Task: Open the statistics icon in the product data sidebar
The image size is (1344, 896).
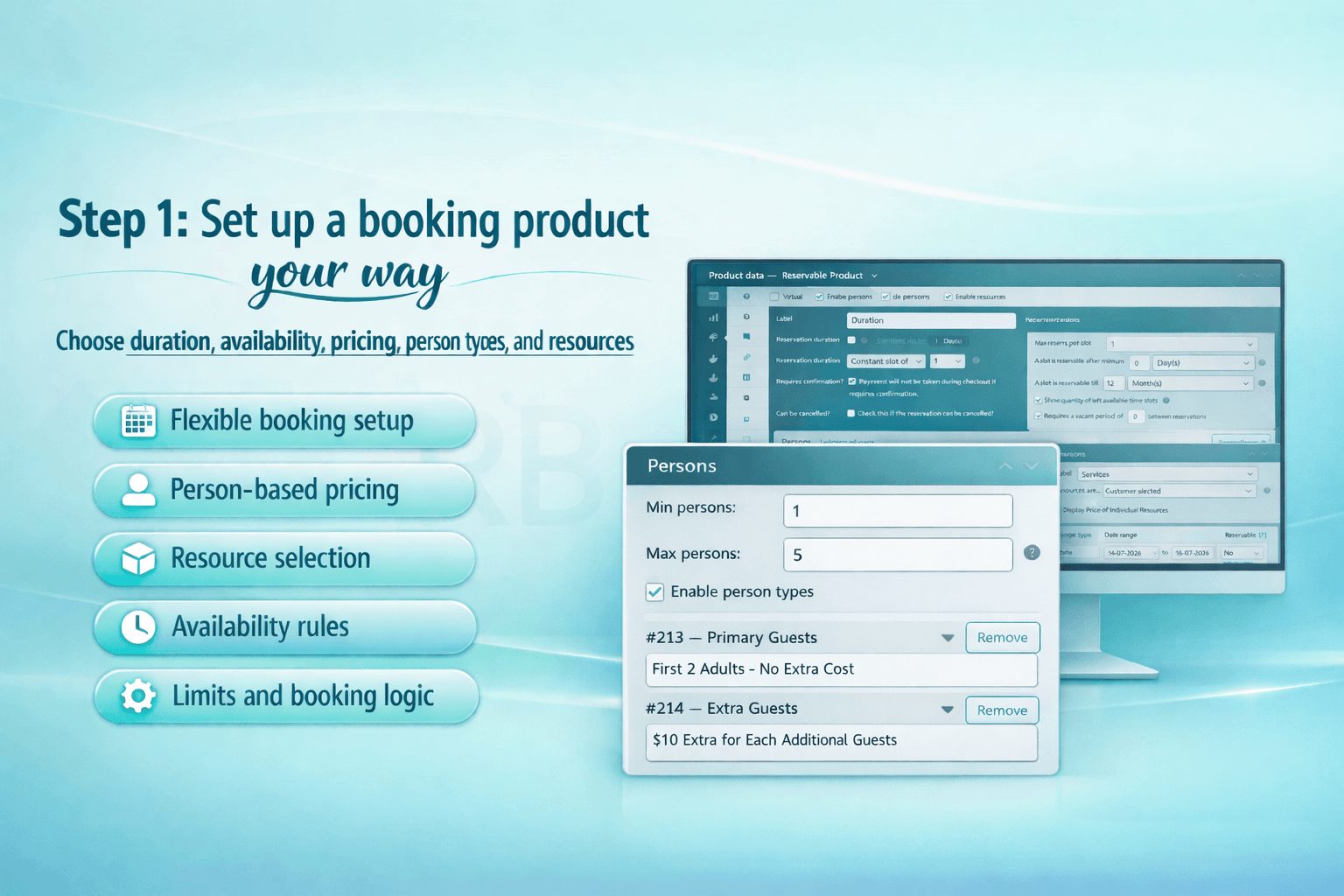Action: 715,318
